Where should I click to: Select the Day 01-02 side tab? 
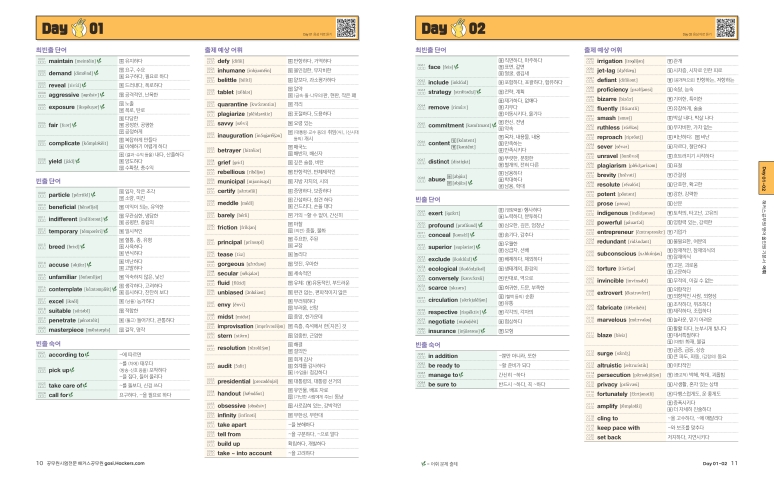[x=765, y=178]
